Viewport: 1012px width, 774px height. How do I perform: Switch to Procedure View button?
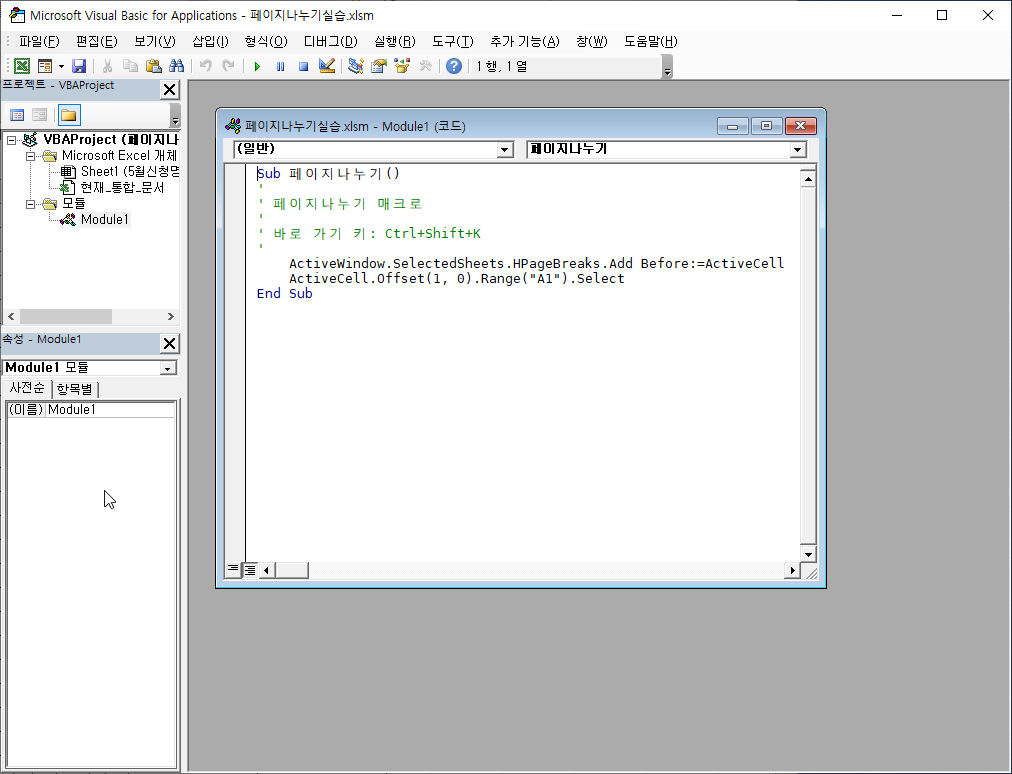tap(233, 569)
